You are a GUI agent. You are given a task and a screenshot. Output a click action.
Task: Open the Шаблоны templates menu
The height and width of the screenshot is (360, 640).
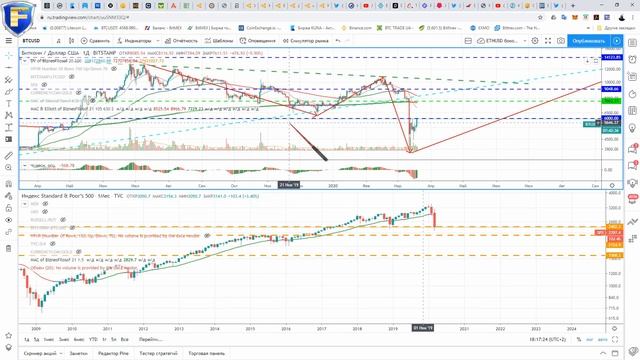[219, 41]
